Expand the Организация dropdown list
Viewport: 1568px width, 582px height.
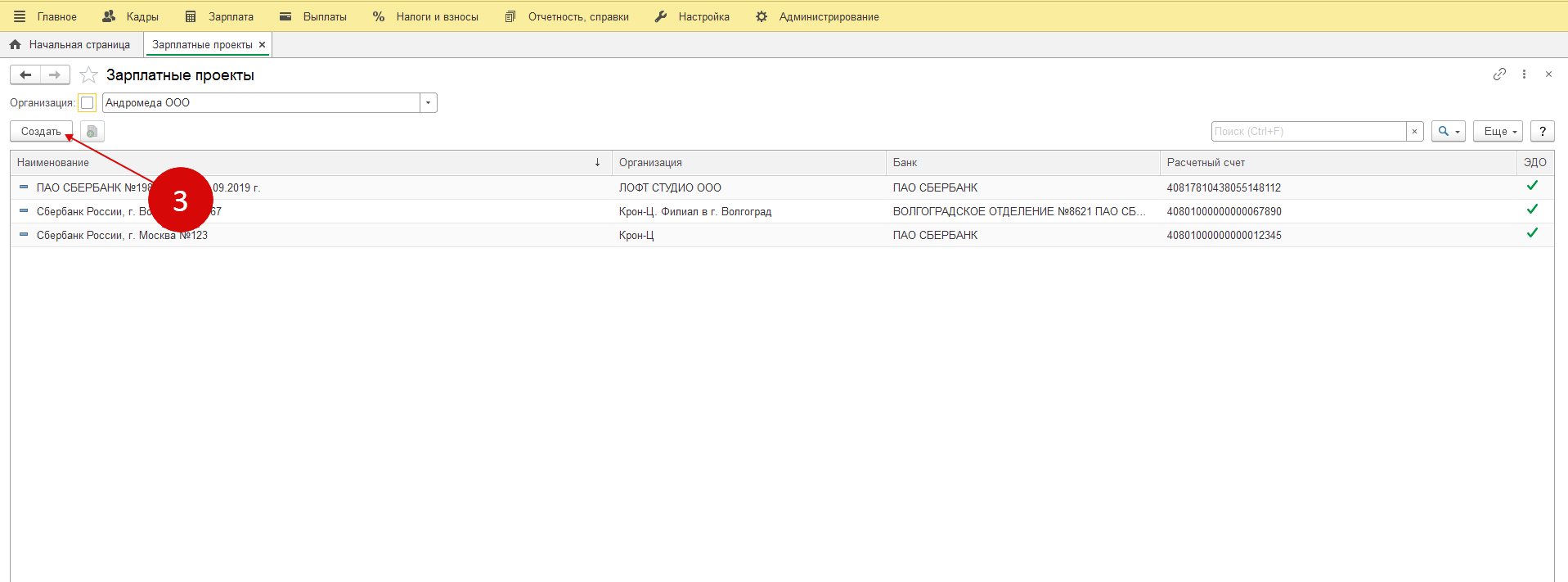(x=428, y=103)
